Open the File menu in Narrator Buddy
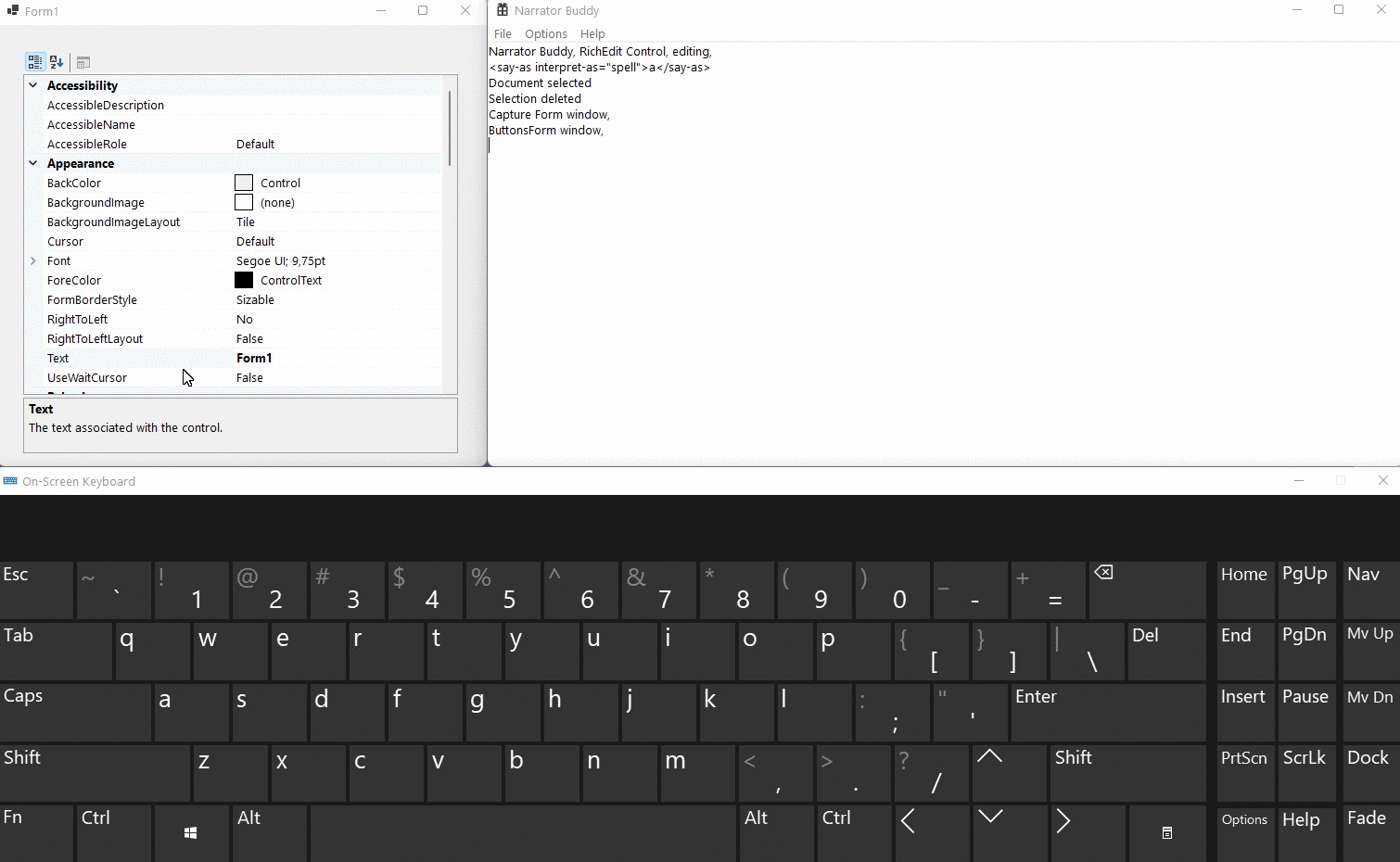The height and width of the screenshot is (862, 1400). tap(503, 33)
